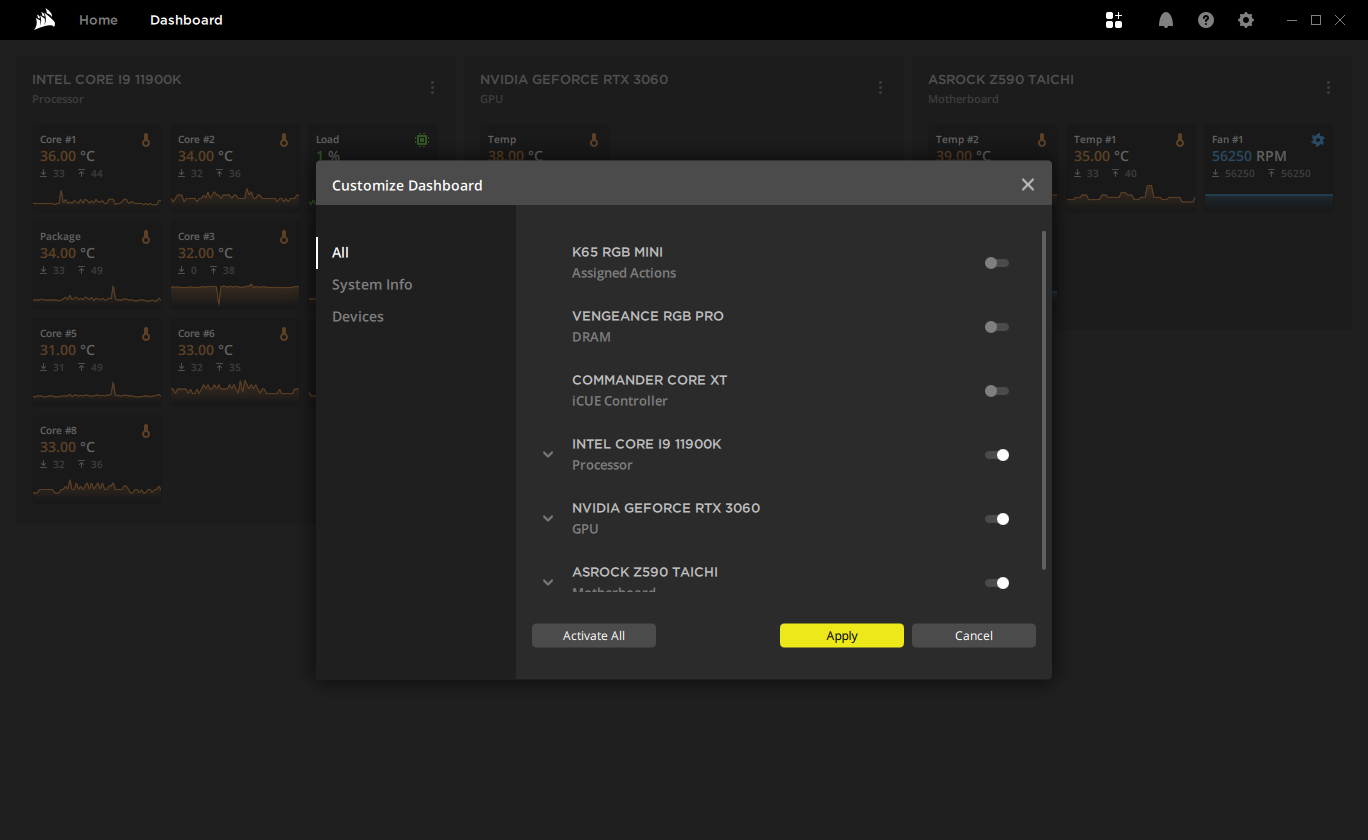This screenshot has height=840, width=1368.
Task: Go to the Home tab
Action: [x=98, y=20]
